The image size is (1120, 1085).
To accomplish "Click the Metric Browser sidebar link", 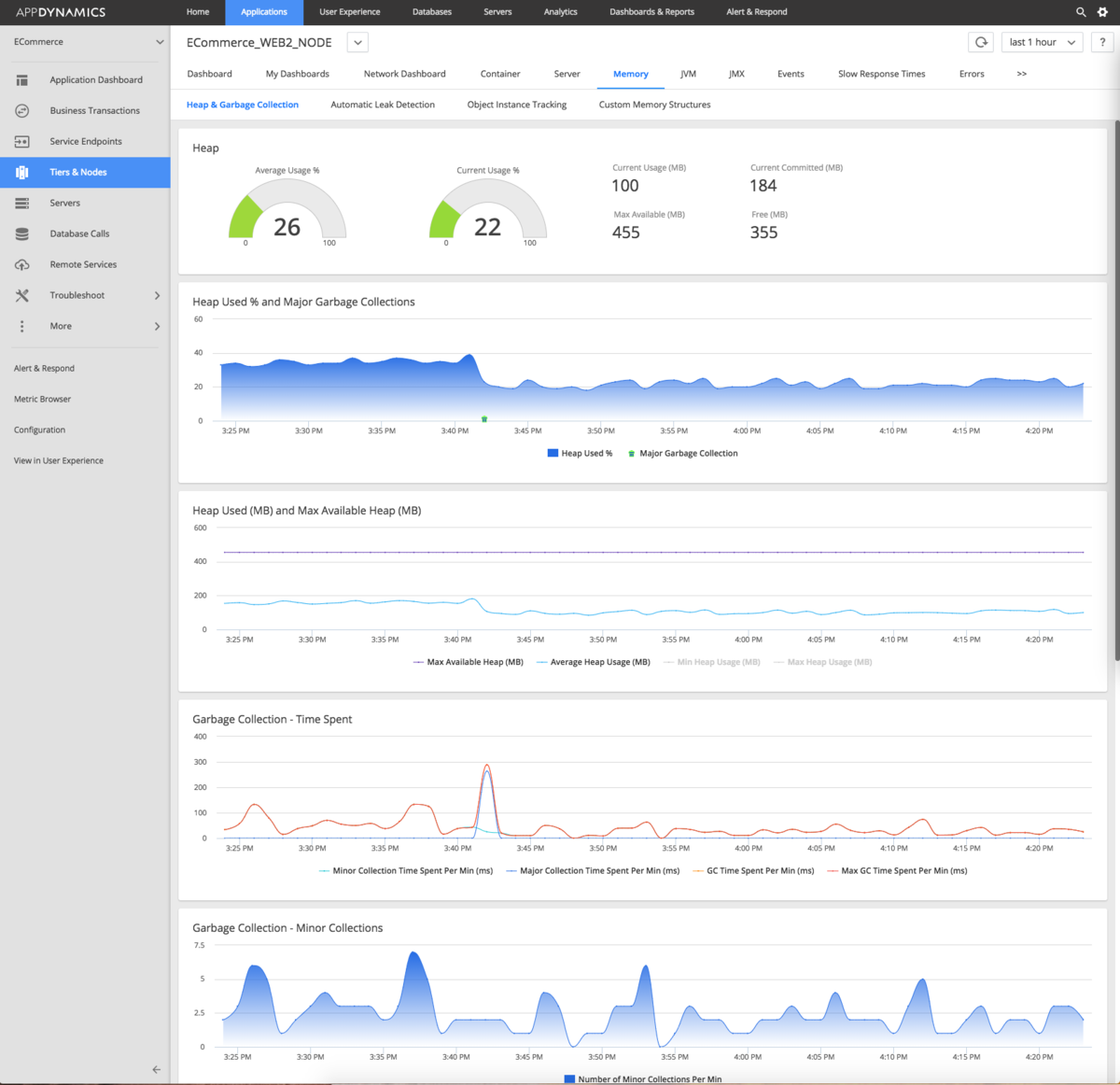I will click(42, 400).
